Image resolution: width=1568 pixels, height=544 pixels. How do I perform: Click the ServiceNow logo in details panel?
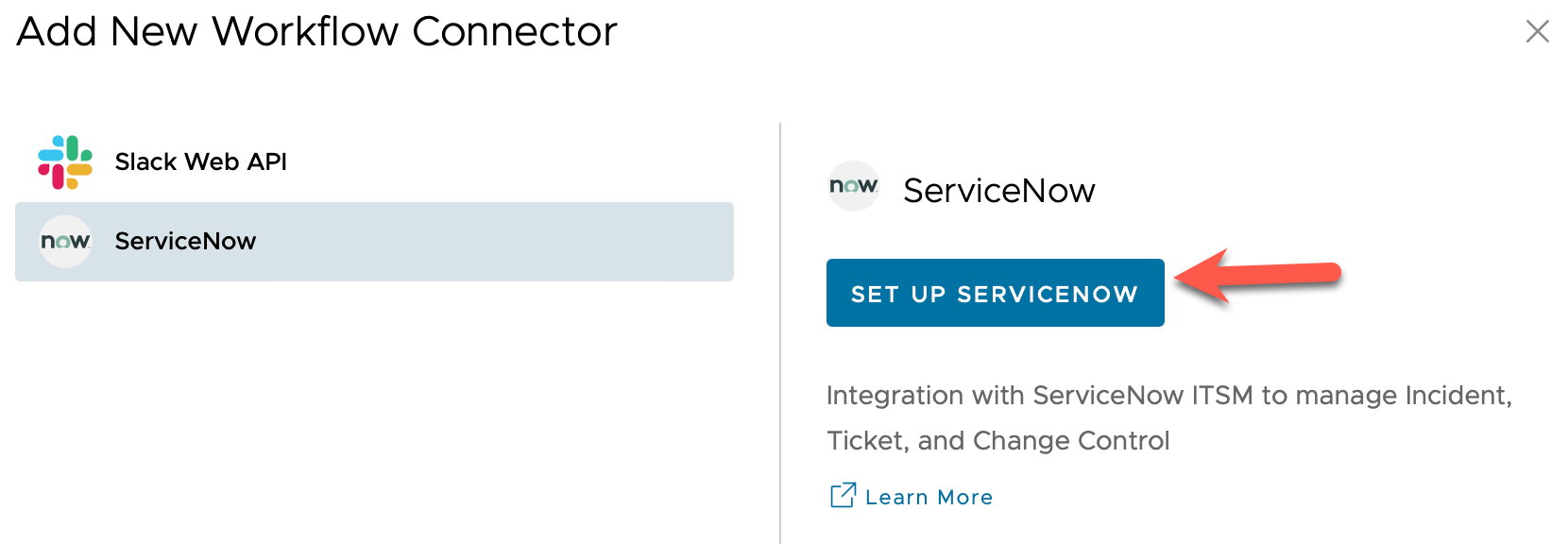(x=854, y=186)
